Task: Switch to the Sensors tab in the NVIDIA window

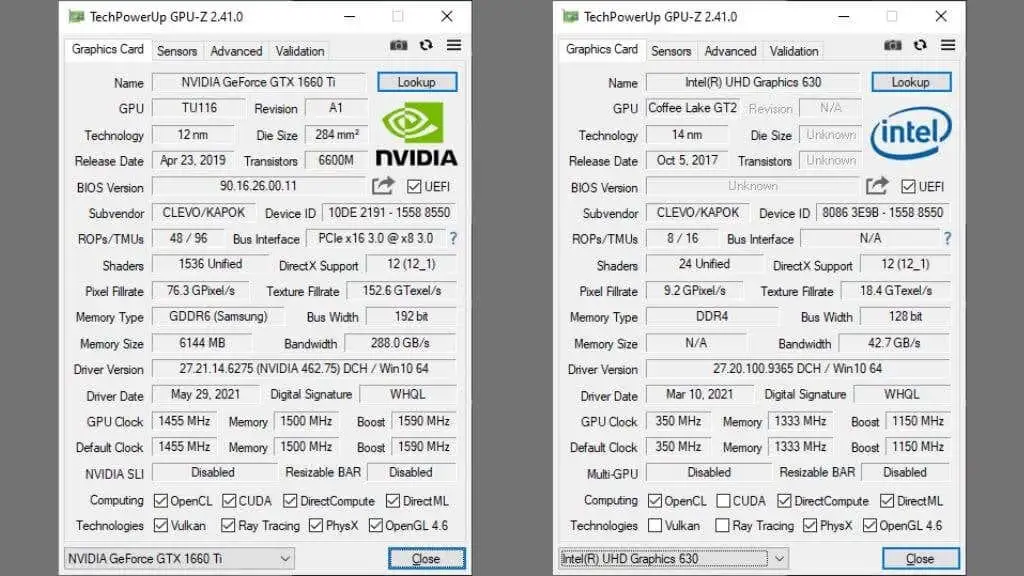Action: tap(176, 51)
